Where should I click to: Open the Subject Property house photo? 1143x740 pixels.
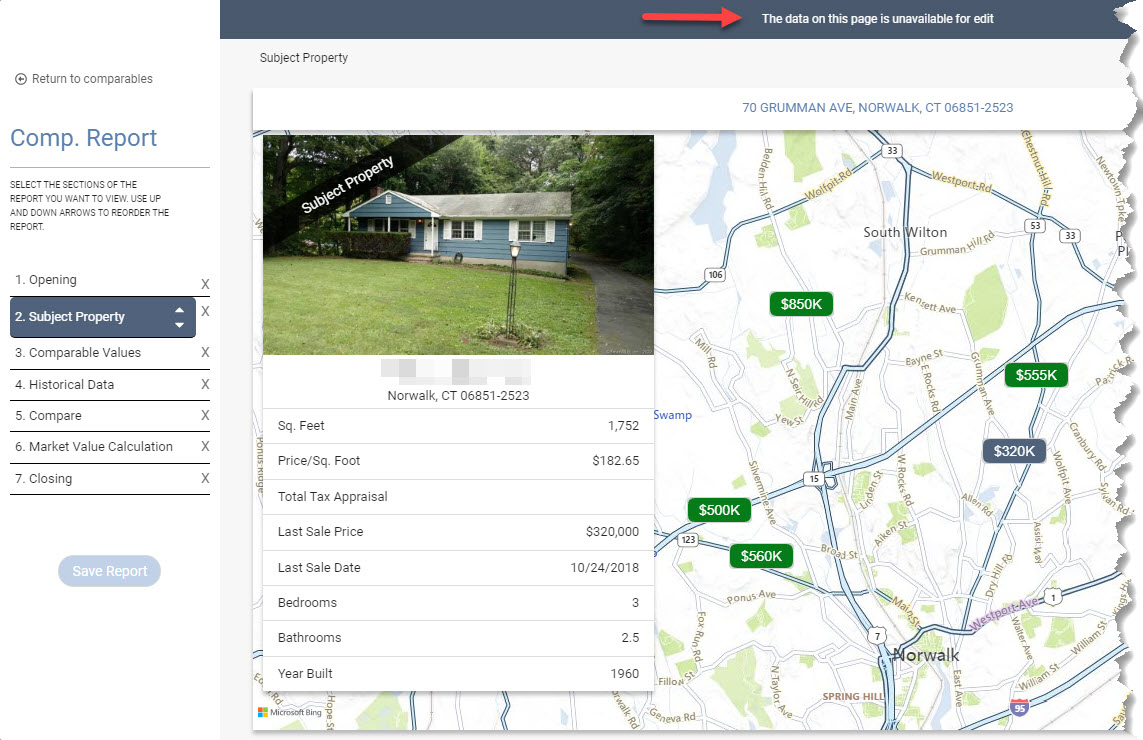coord(458,245)
